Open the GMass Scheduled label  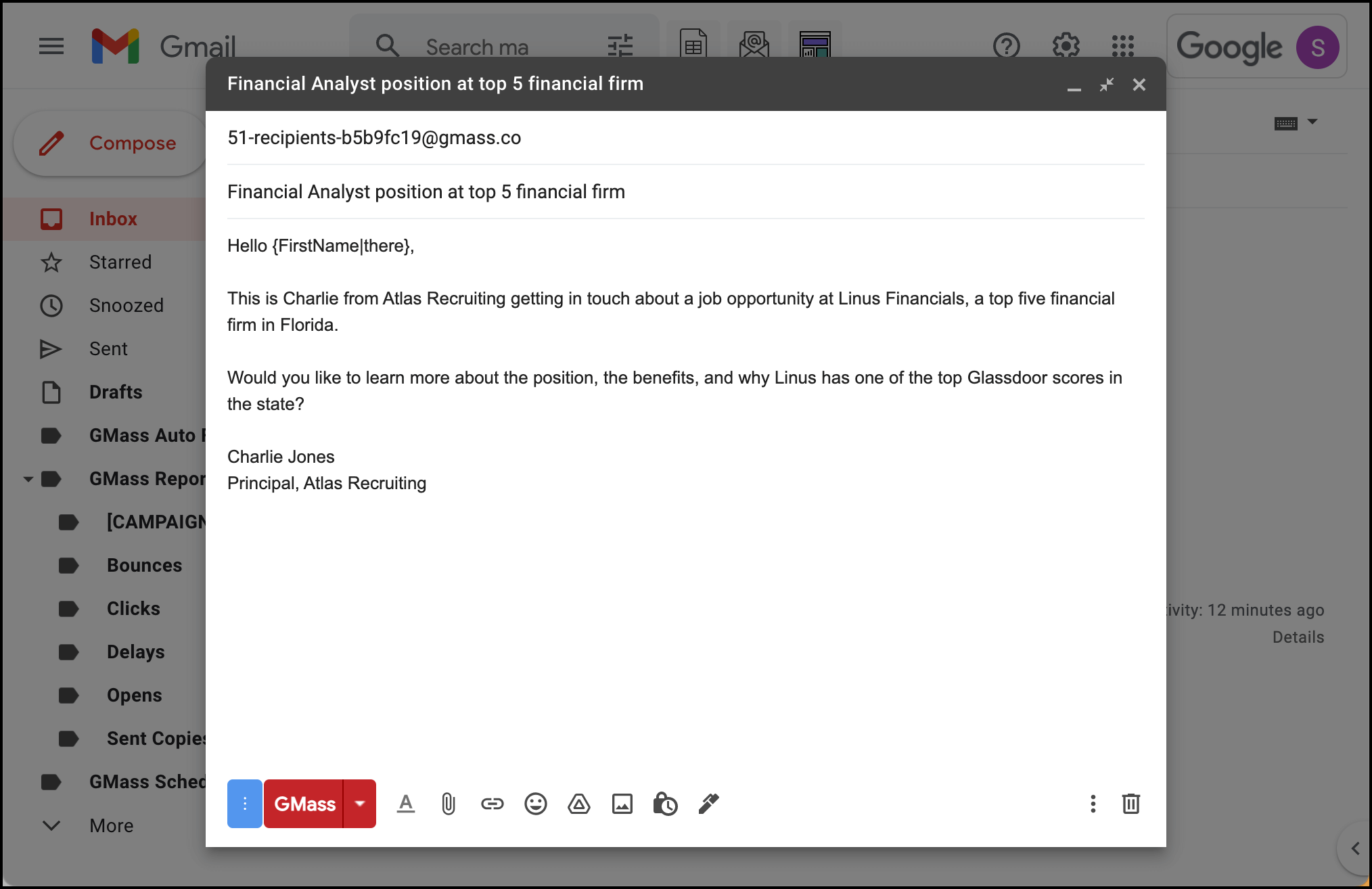click(104, 782)
